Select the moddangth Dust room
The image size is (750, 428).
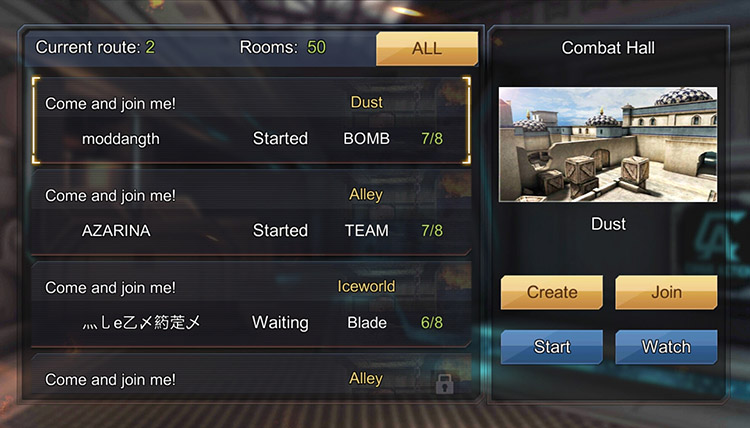click(x=251, y=121)
